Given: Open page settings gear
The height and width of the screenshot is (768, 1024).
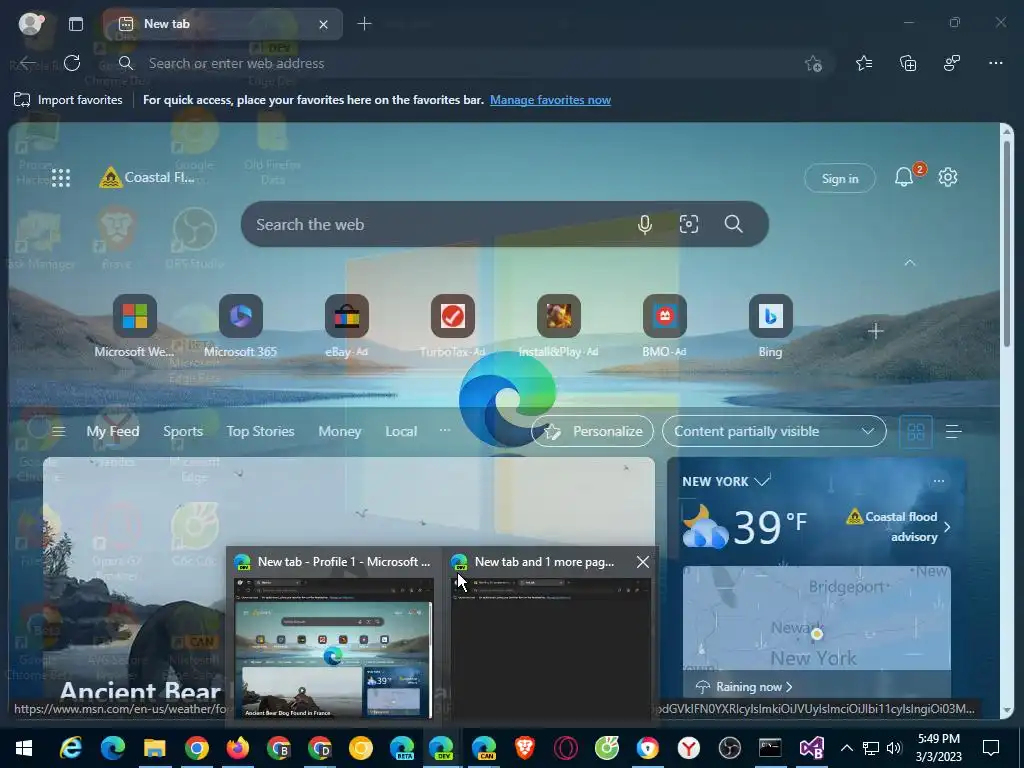Looking at the screenshot, I should click(948, 177).
